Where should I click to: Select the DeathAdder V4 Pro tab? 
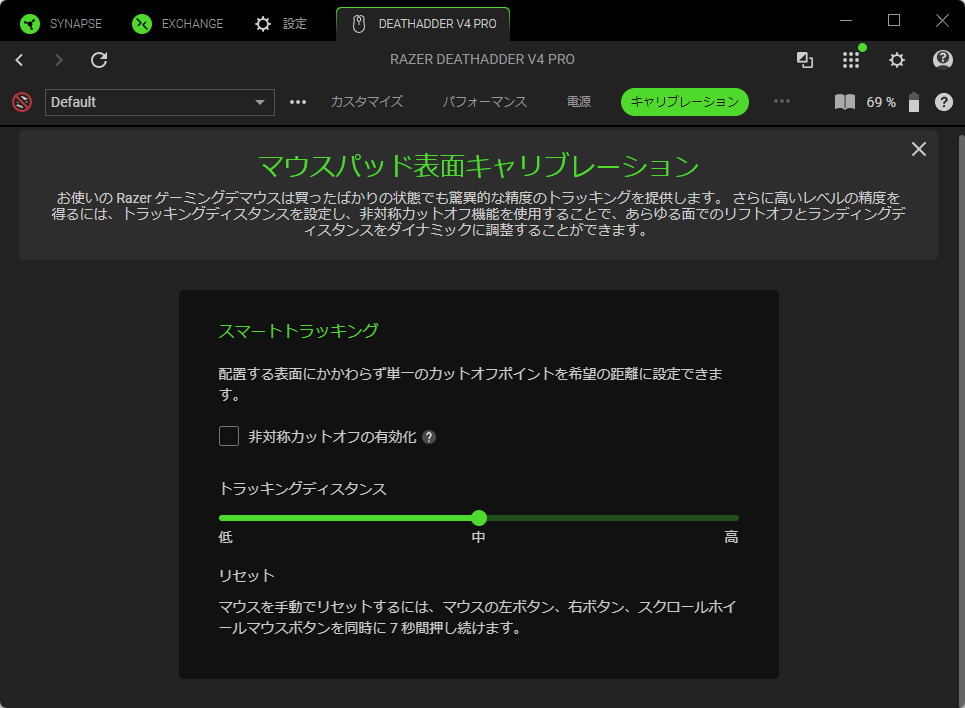pos(423,24)
